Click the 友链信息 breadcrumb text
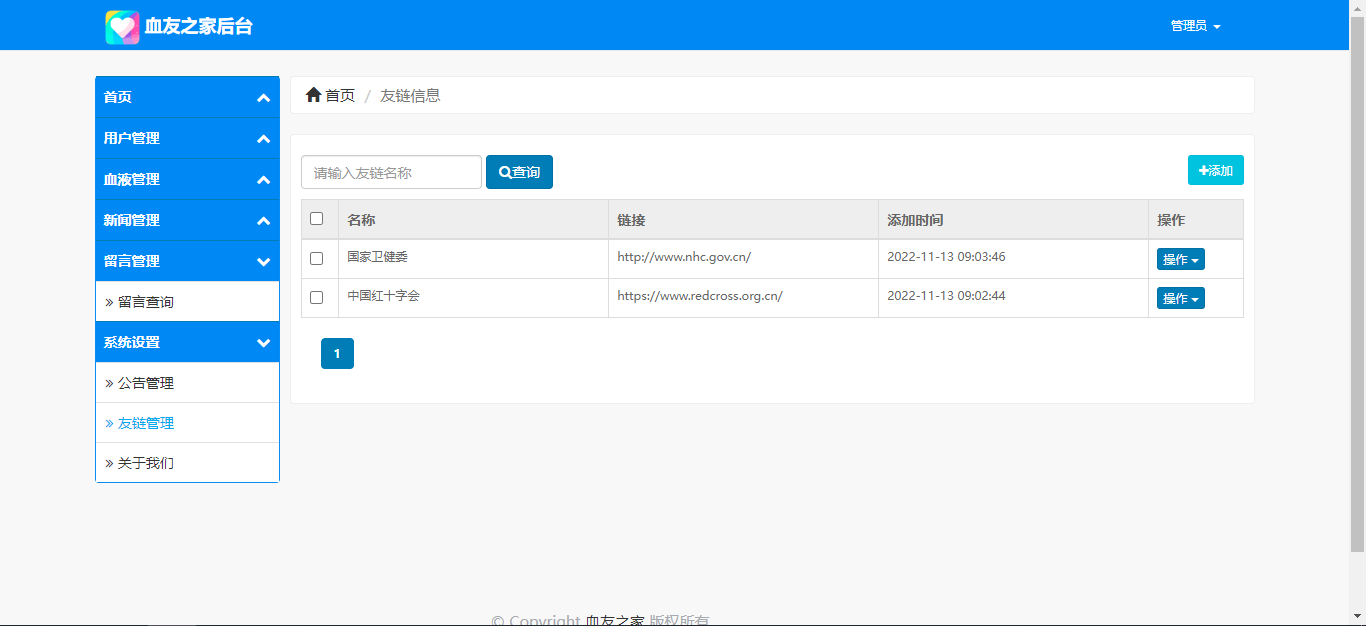The image size is (1366, 626). [410, 95]
